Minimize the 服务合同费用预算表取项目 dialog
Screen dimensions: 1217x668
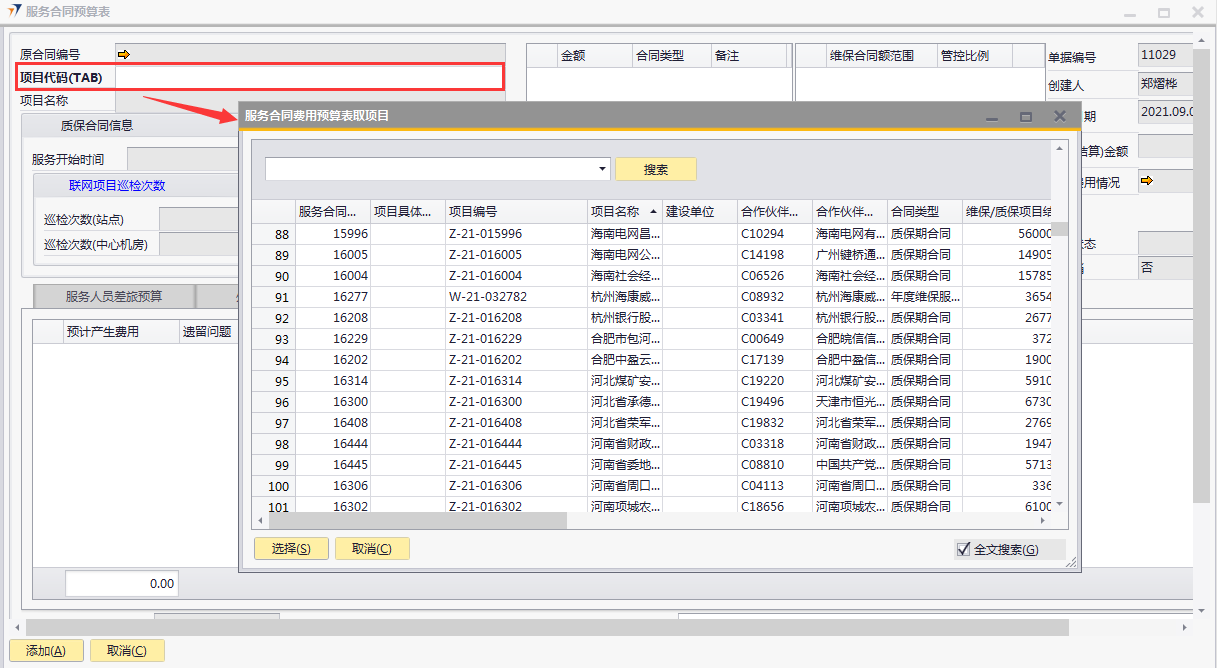coord(992,117)
